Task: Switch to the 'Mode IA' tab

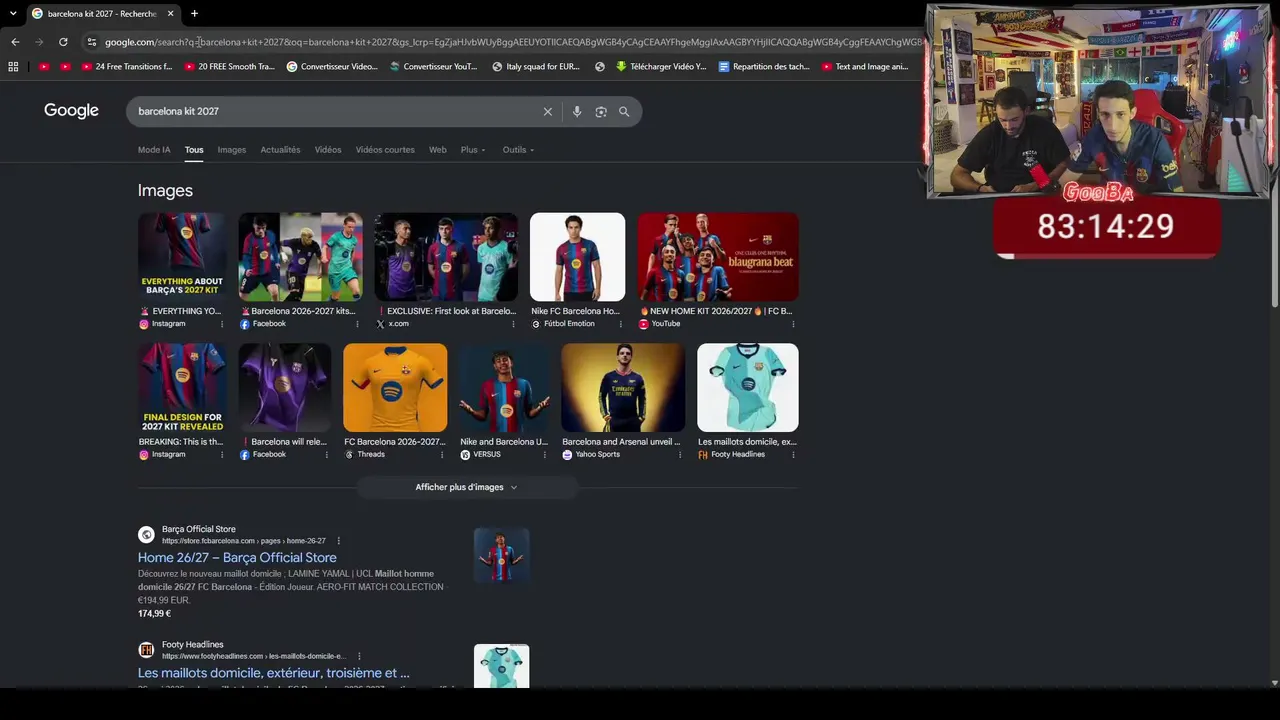Action: [154, 150]
